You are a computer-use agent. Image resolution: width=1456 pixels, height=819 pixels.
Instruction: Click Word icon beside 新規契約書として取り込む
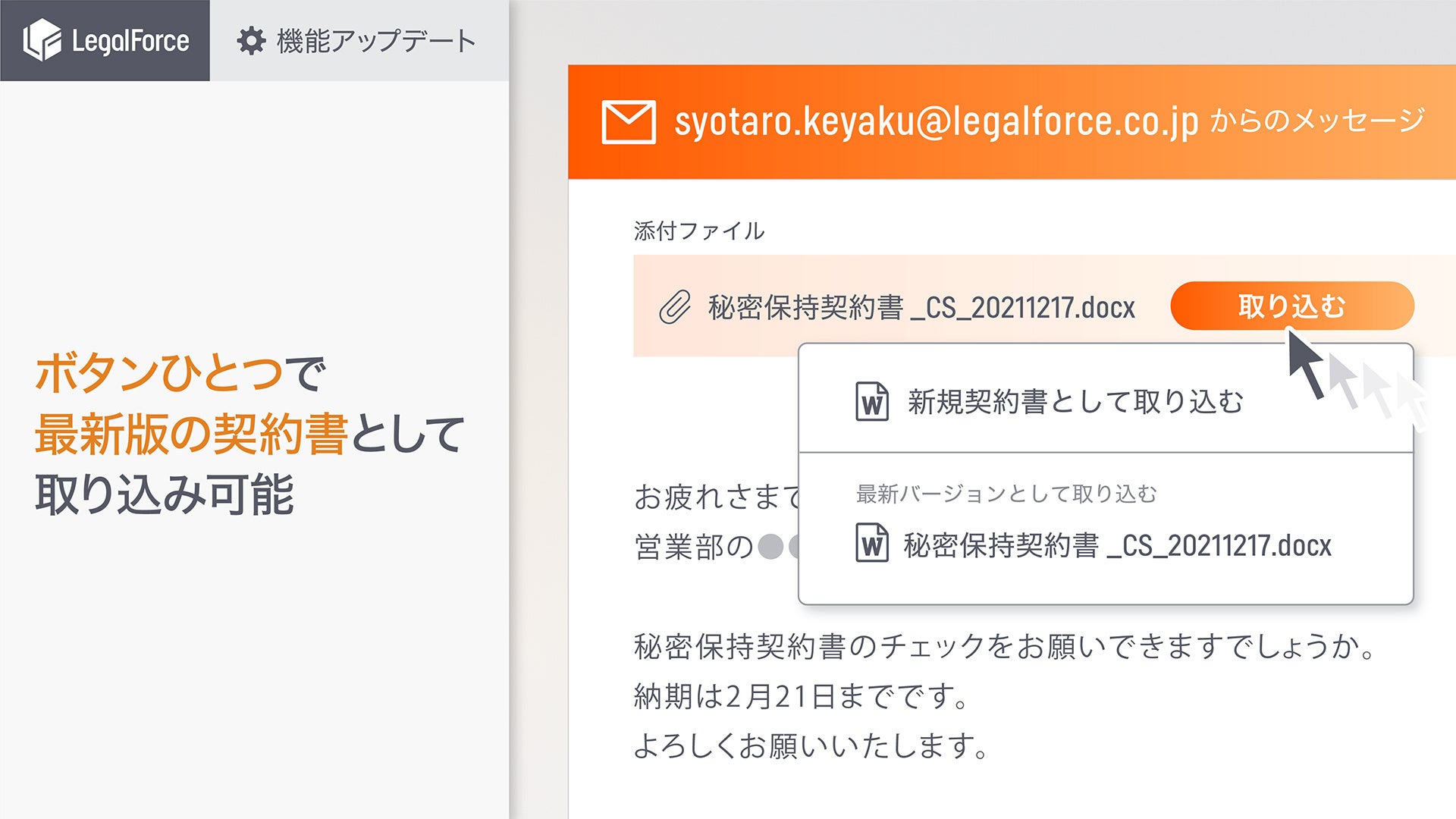[872, 402]
